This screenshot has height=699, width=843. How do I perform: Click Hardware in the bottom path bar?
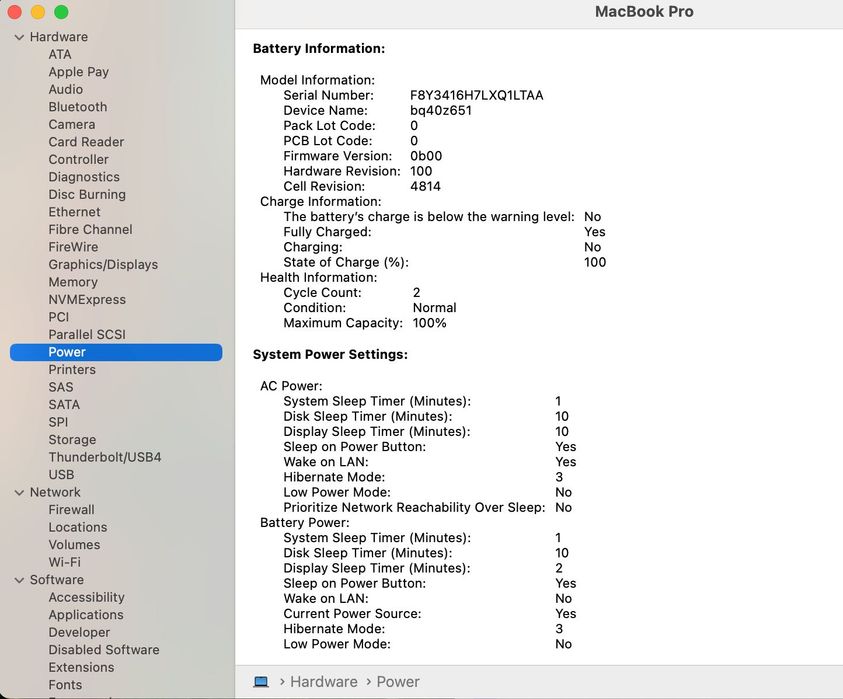coord(324,682)
